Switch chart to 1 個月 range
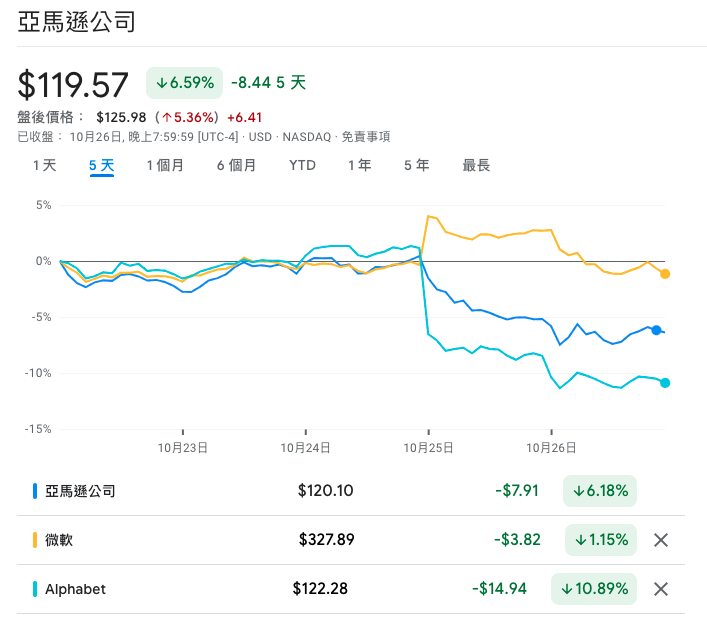This screenshot has width=707, height=625. pos(165,165)
